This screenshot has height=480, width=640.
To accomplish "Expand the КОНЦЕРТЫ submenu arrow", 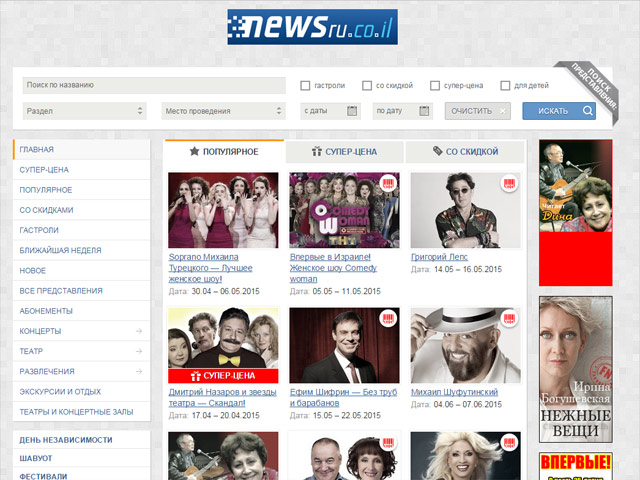I will pyautogui.click(x=139, y=331).
